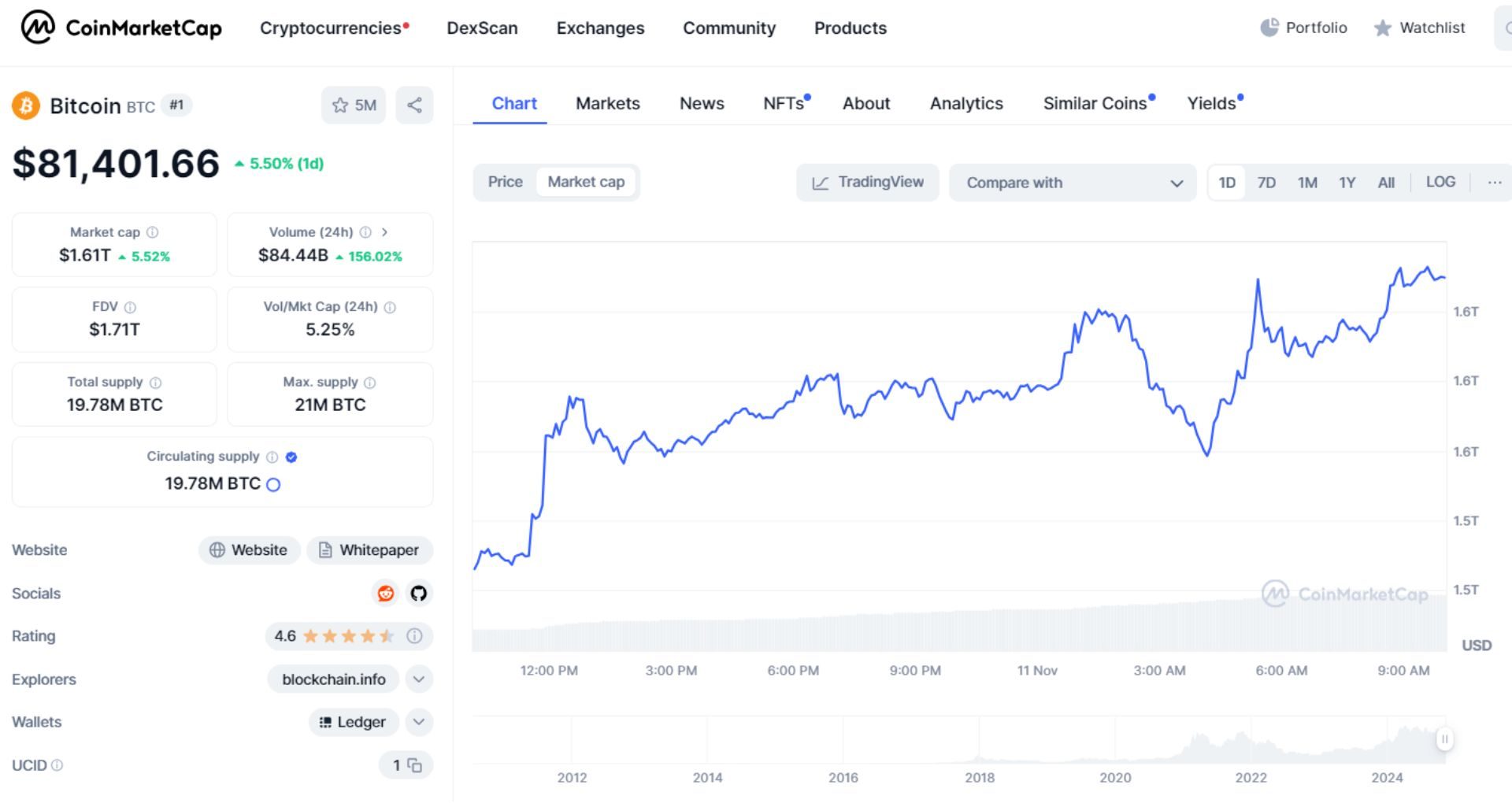Image resolution: width=1512 pixels, height=803 pixels.
Task: Click the Portfolio icon in header
Action: 1268,27
